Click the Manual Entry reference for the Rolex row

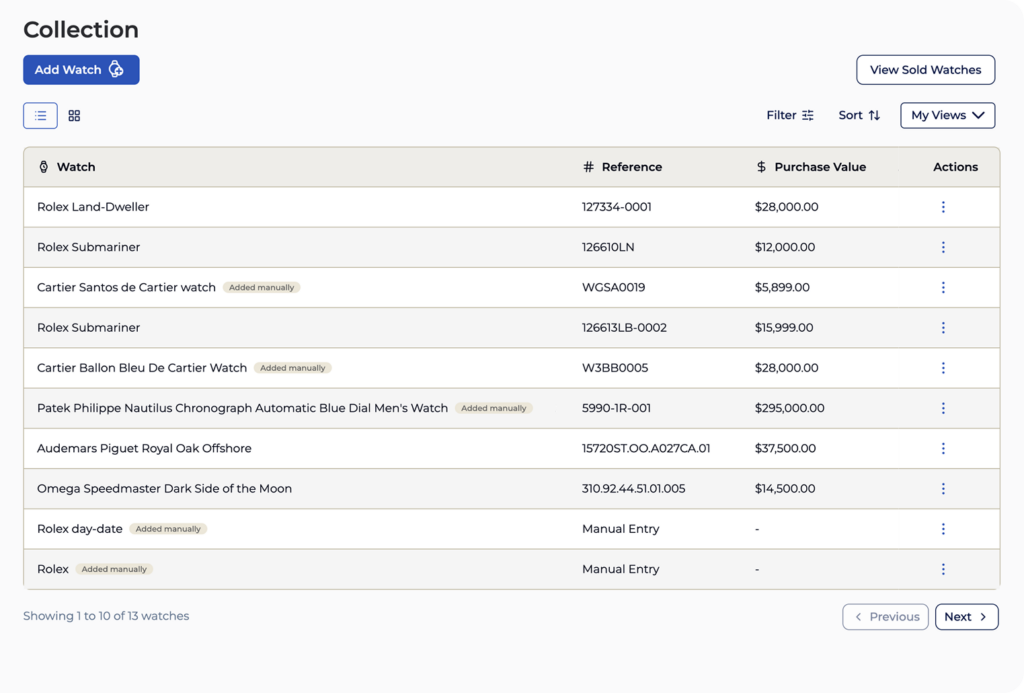coord(620,569)
